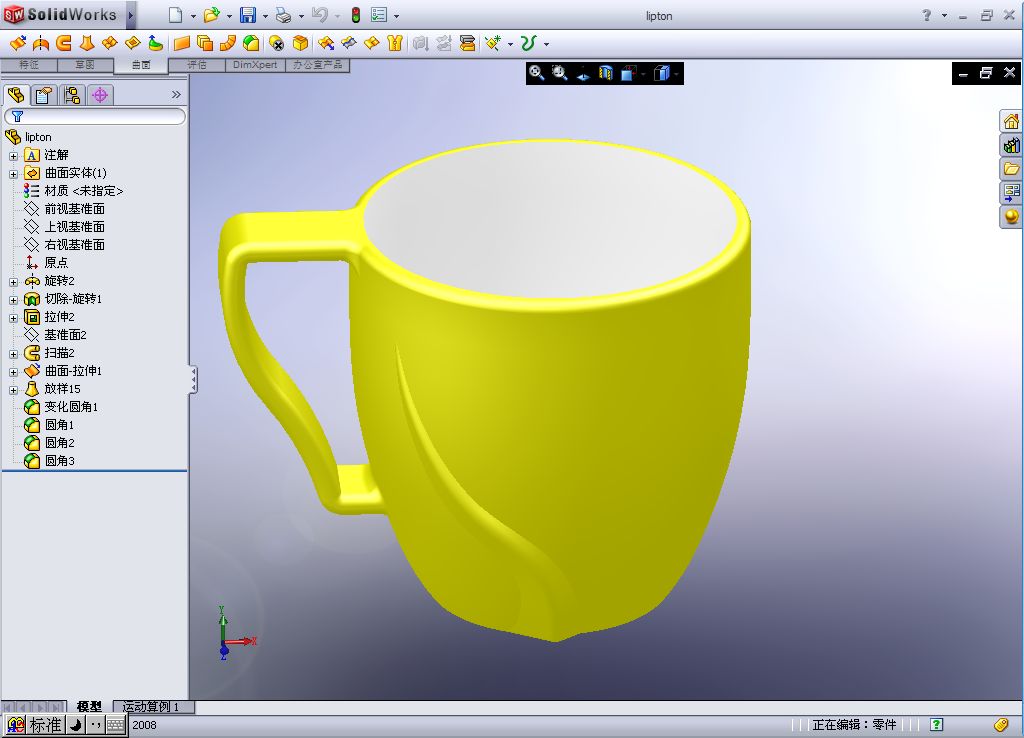Select the 前视基准面 plane in tree
This screenshot has width=1024, height=738.
pyautogui.click(x=74, y=209)
